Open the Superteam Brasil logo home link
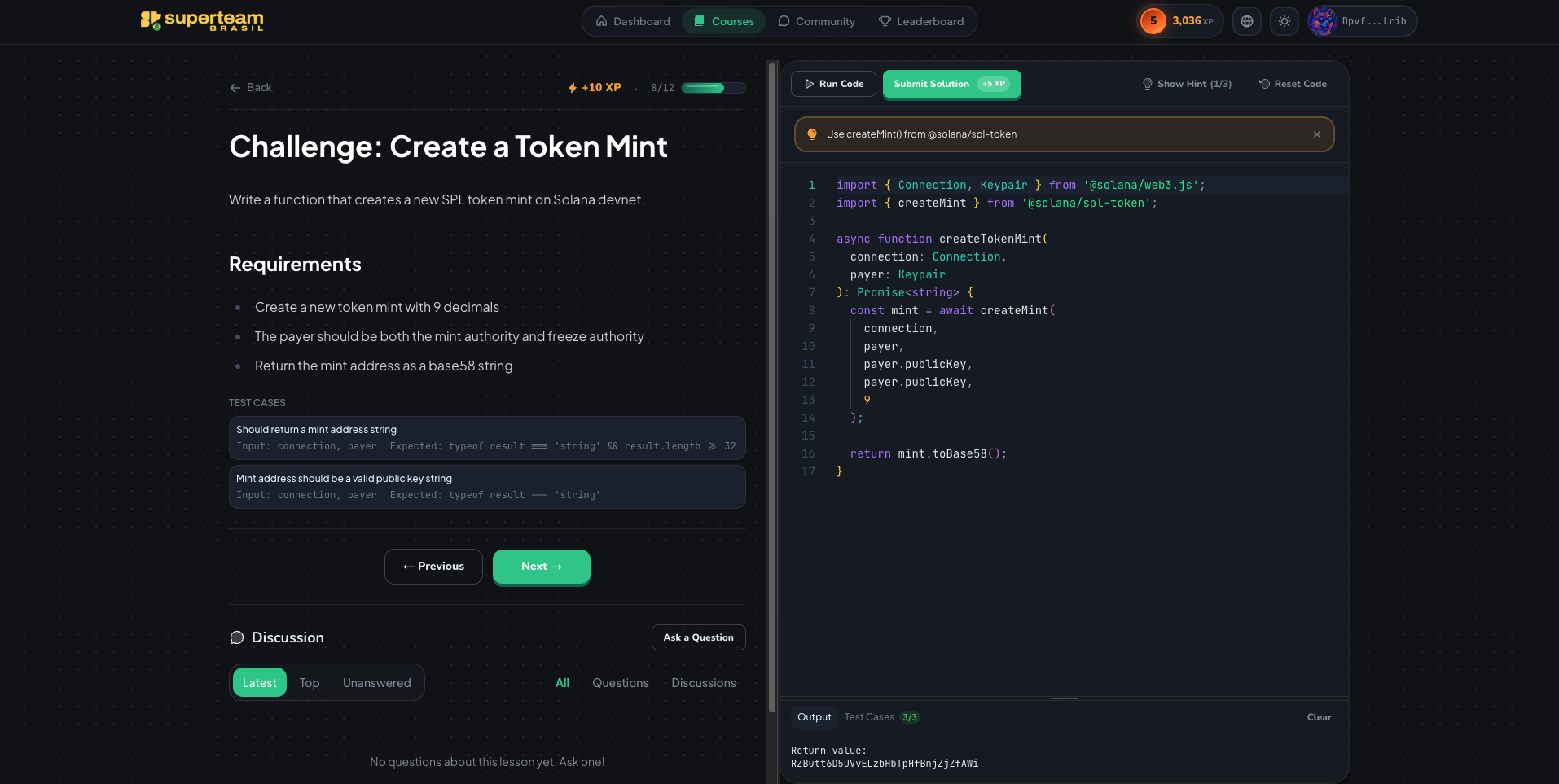This screenshot has height=784, width=1559. (x=202, y=21)
